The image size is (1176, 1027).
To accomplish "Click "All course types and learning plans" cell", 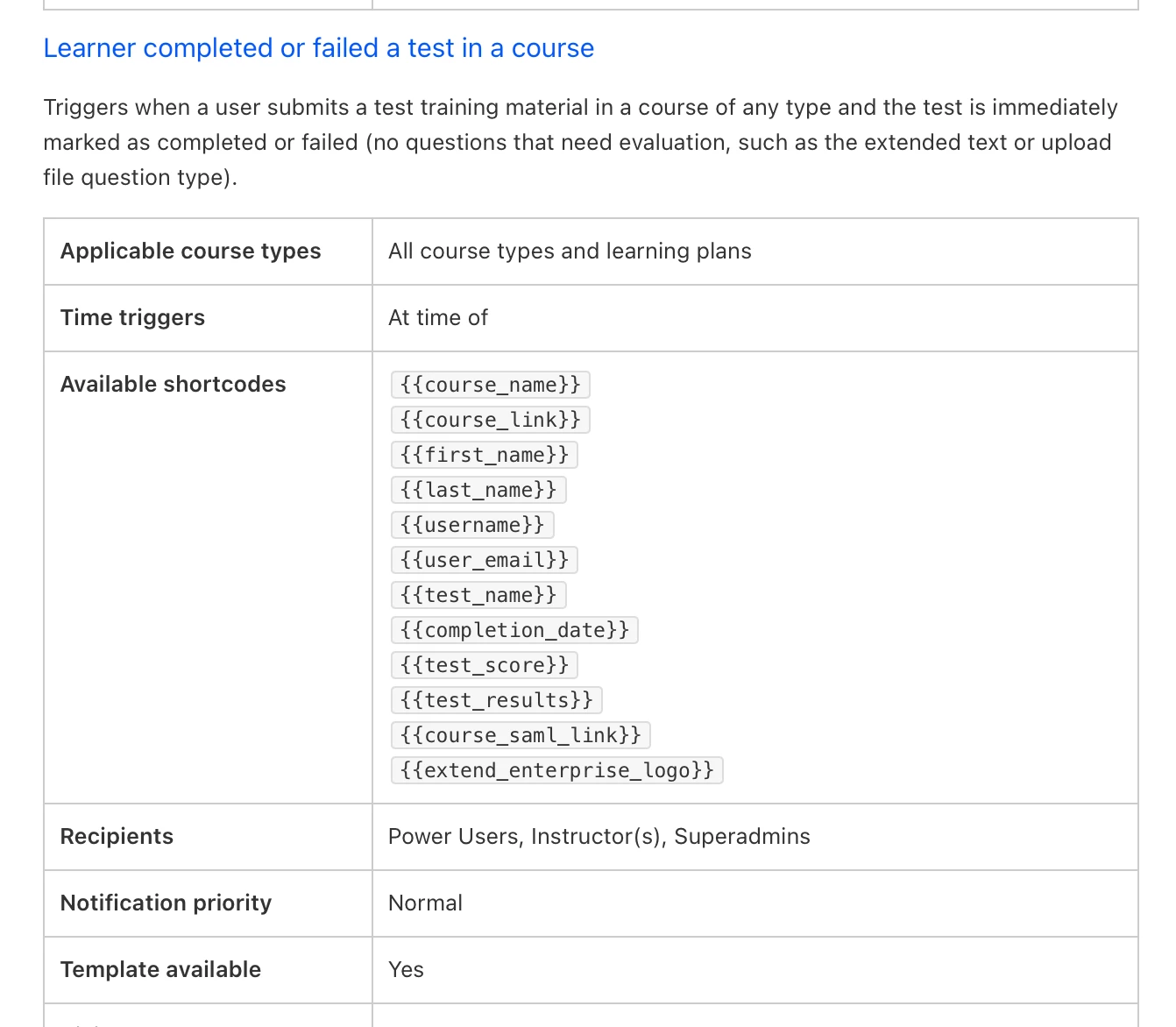I will coord(570,251).
